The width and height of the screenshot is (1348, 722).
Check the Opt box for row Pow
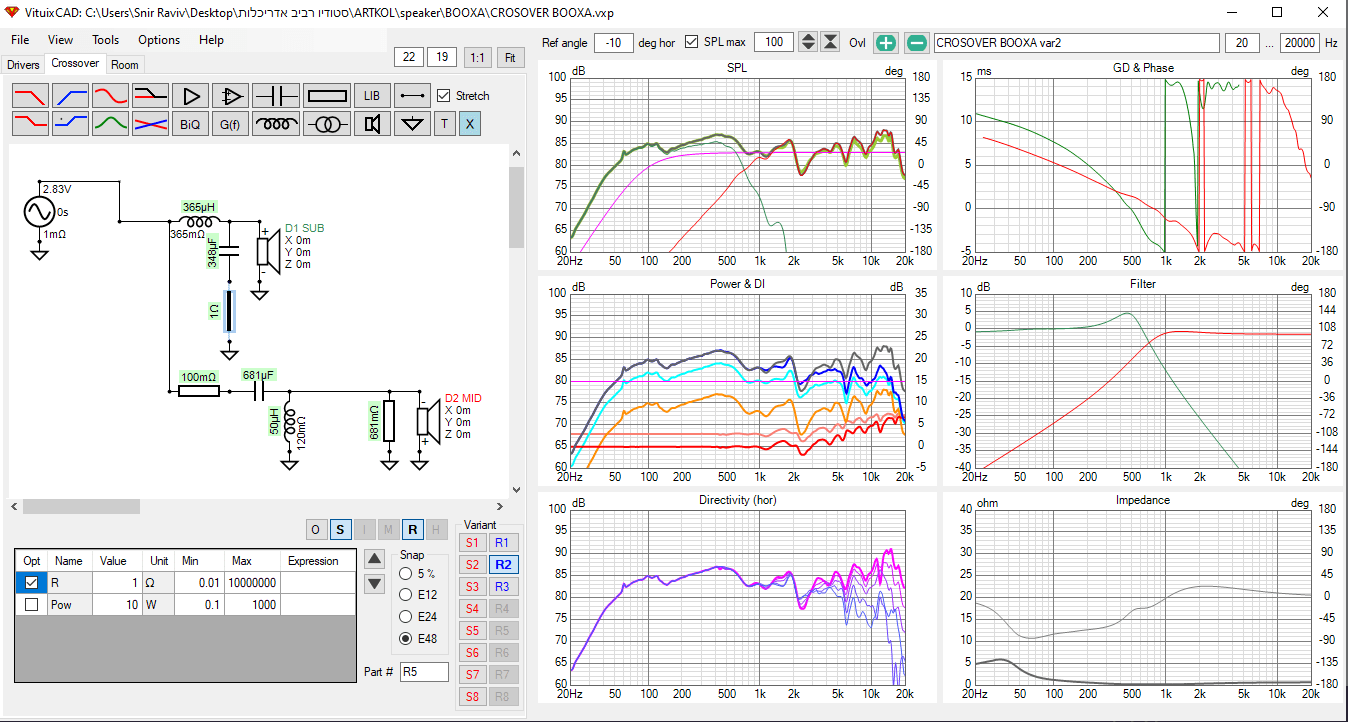pyautogui.click(x=31, y=604)
